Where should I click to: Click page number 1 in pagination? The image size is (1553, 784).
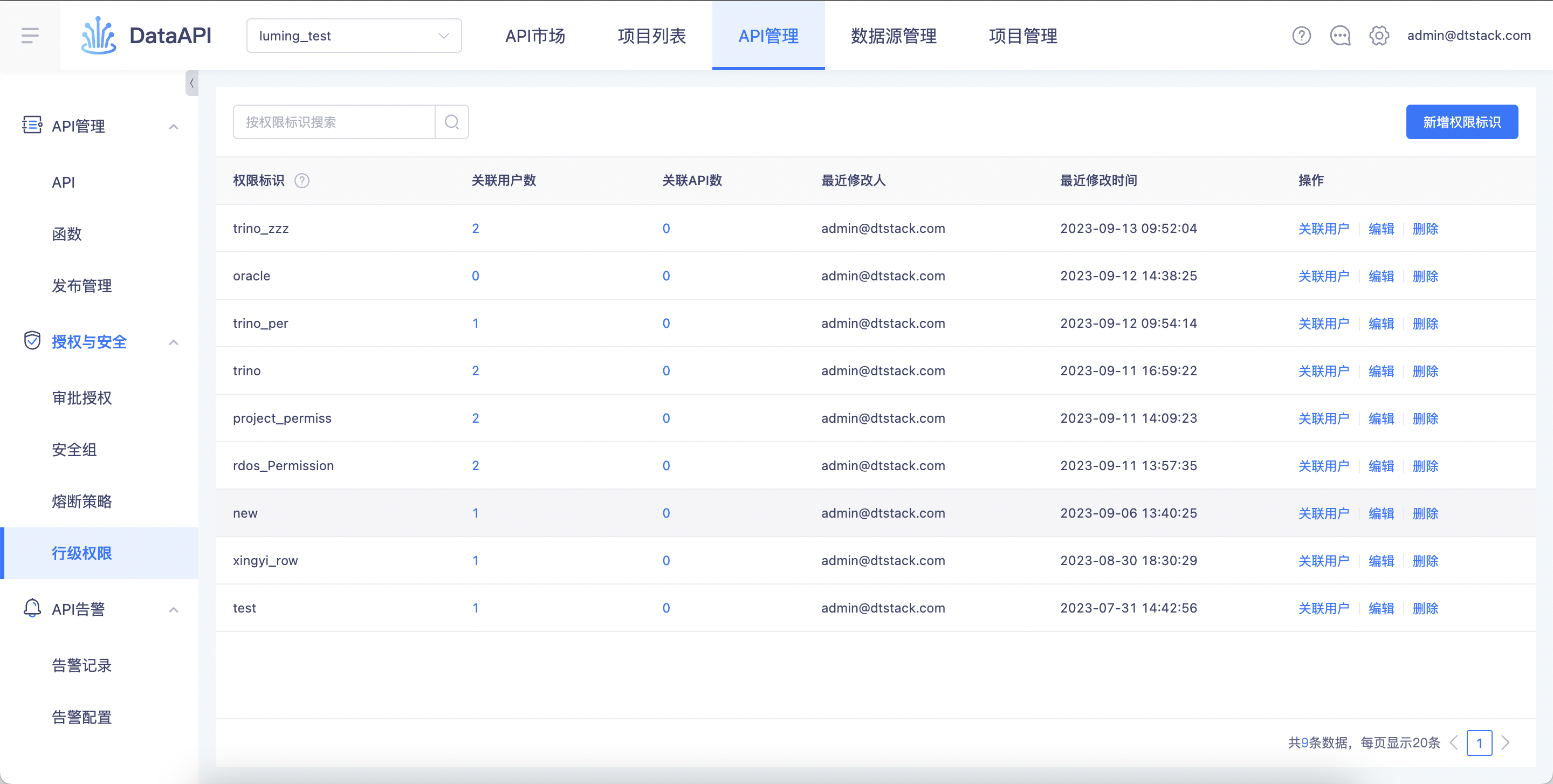[x=1480, y=742]
